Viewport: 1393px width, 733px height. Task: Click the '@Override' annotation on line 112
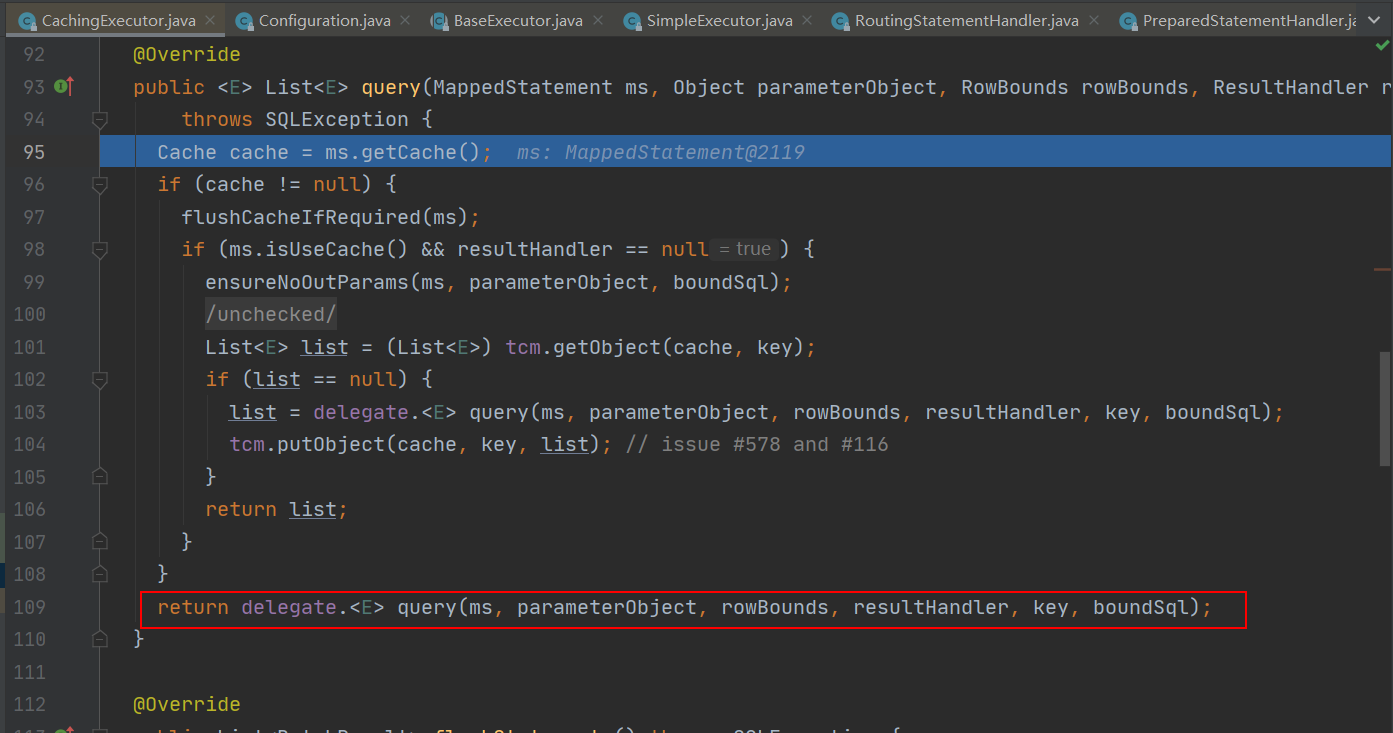tap(187, 704)
